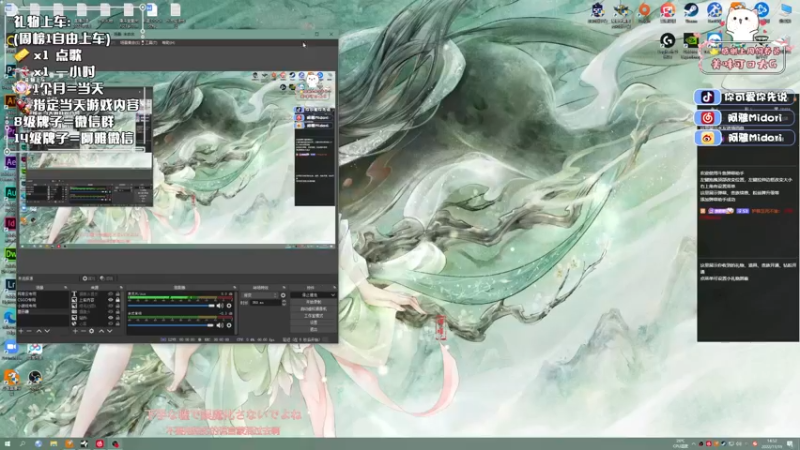
Task: Toggle visibility of the second source row
Action: 111,300
